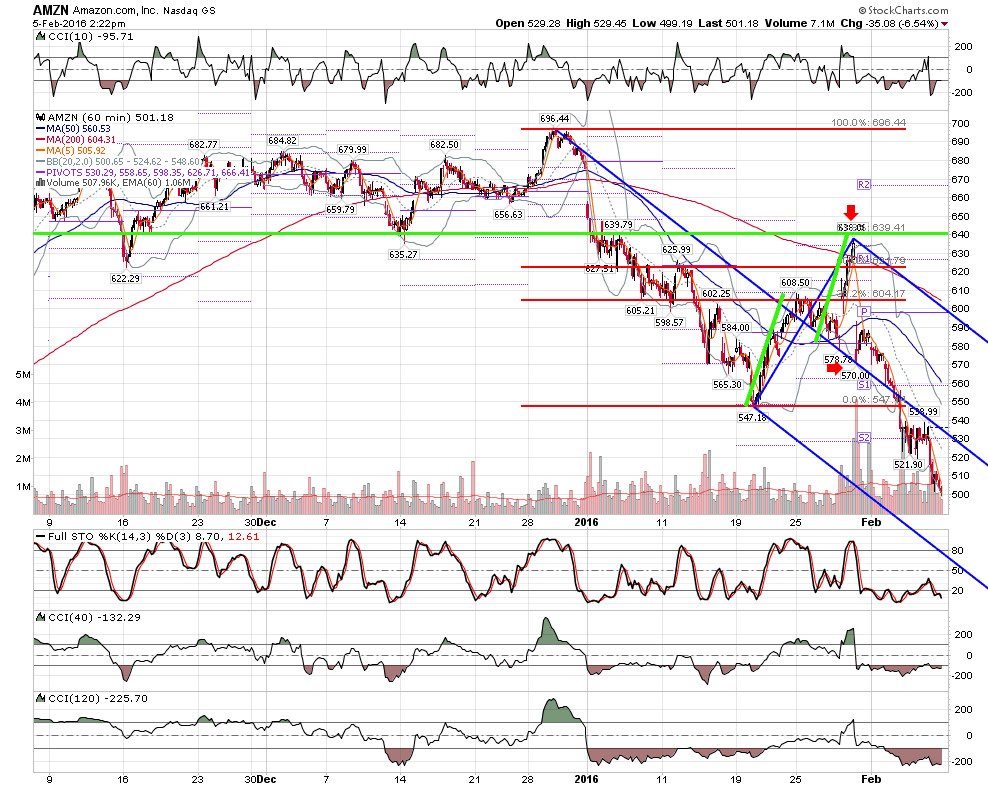The width and height of the screenshot is (988, 786).
Task: Click the 2016 date label under volume bars
Action: coord(586,523)
